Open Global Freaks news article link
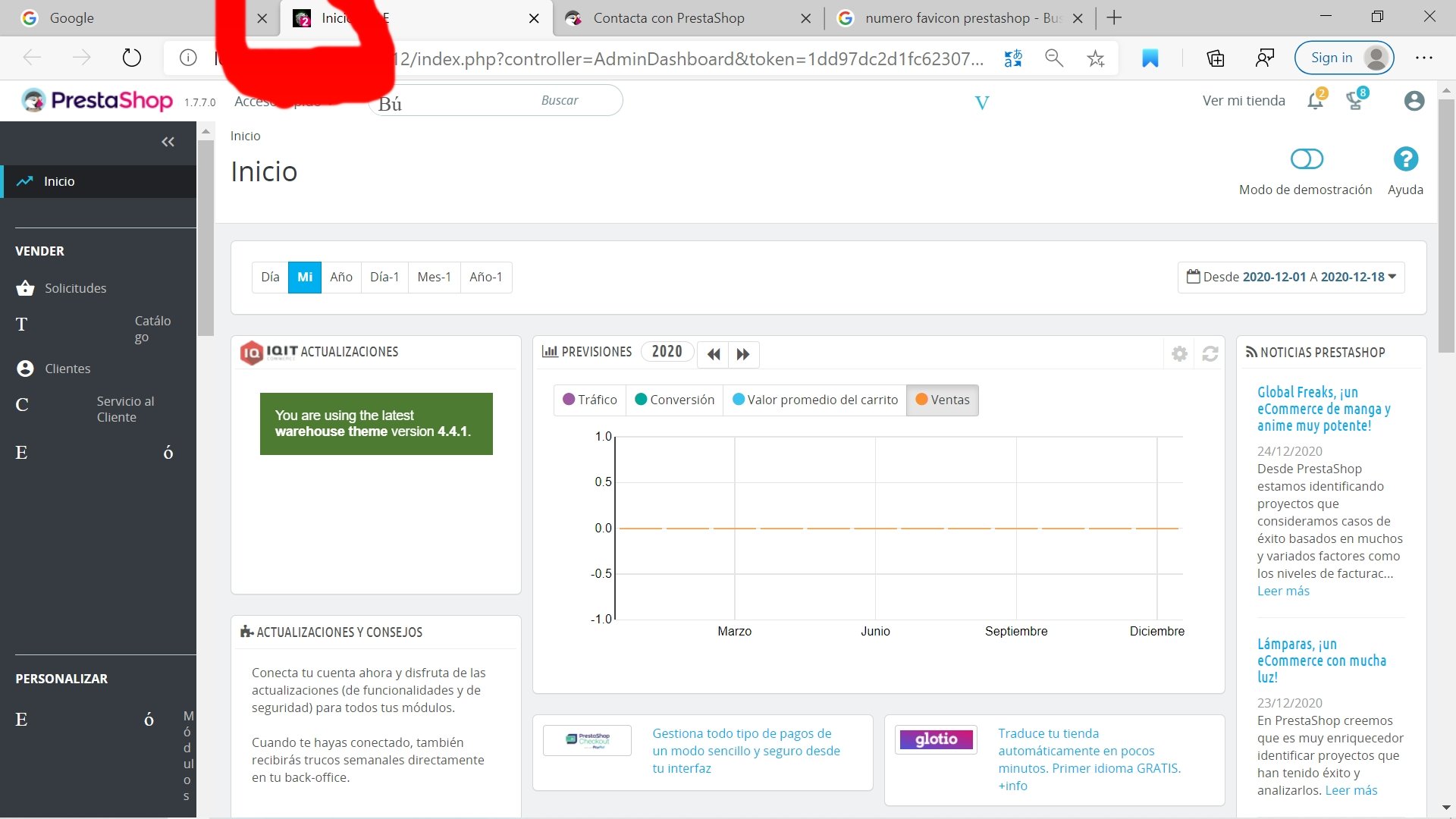 [x=1323, y=409]
